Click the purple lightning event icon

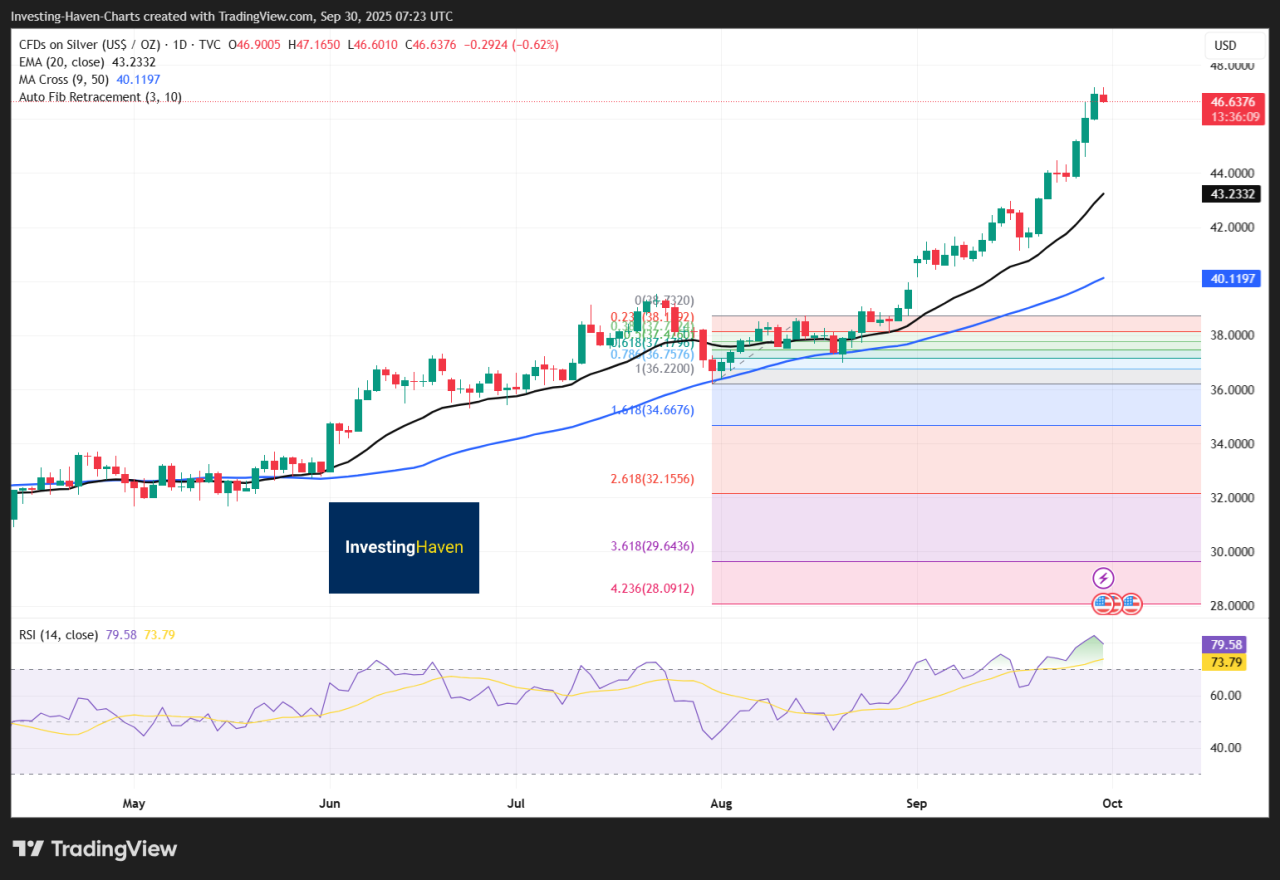[x=1103, y=578]
